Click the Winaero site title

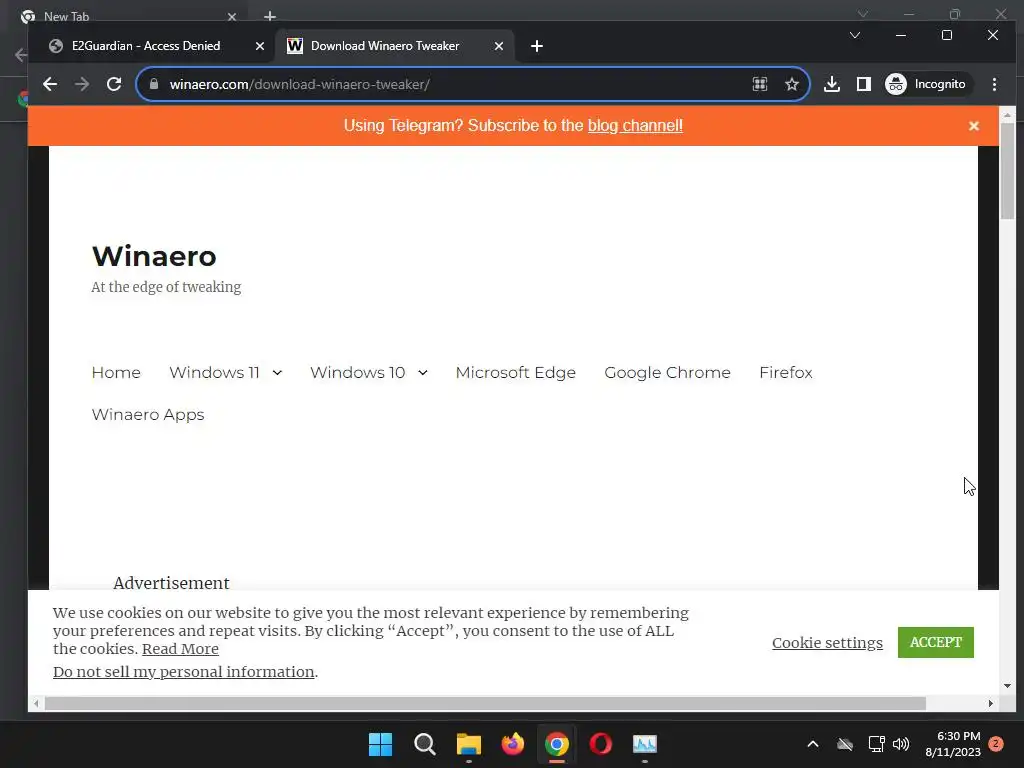154,256
